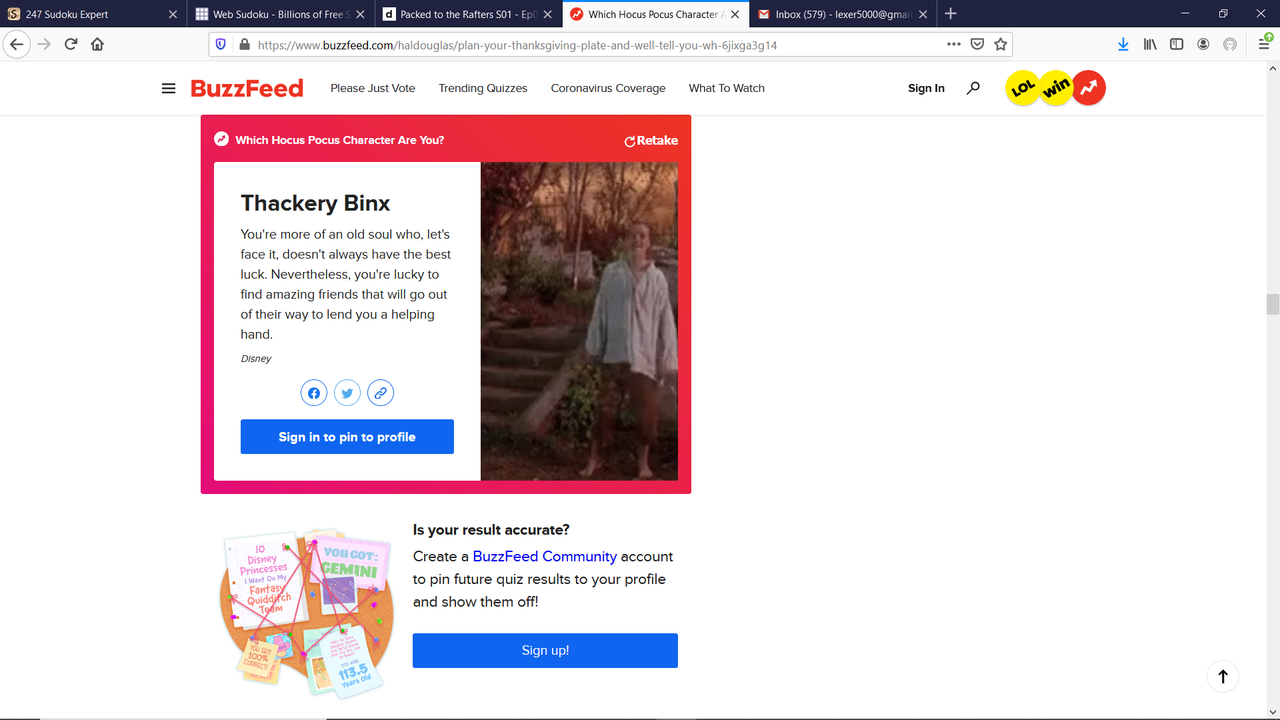Share result on Facebook
The width and height of the screenshot is (1280, 720).
[314, 393]
